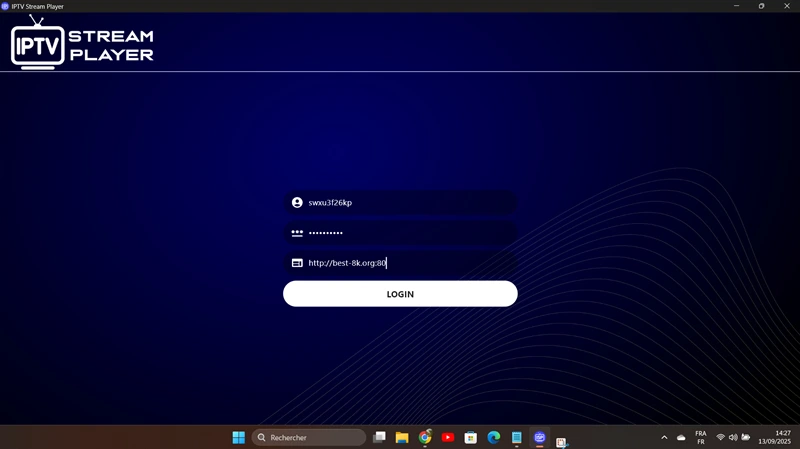Click the IPTV Stream Player logo
Viewport: 800px width, 449px height.
click(82, 42)
